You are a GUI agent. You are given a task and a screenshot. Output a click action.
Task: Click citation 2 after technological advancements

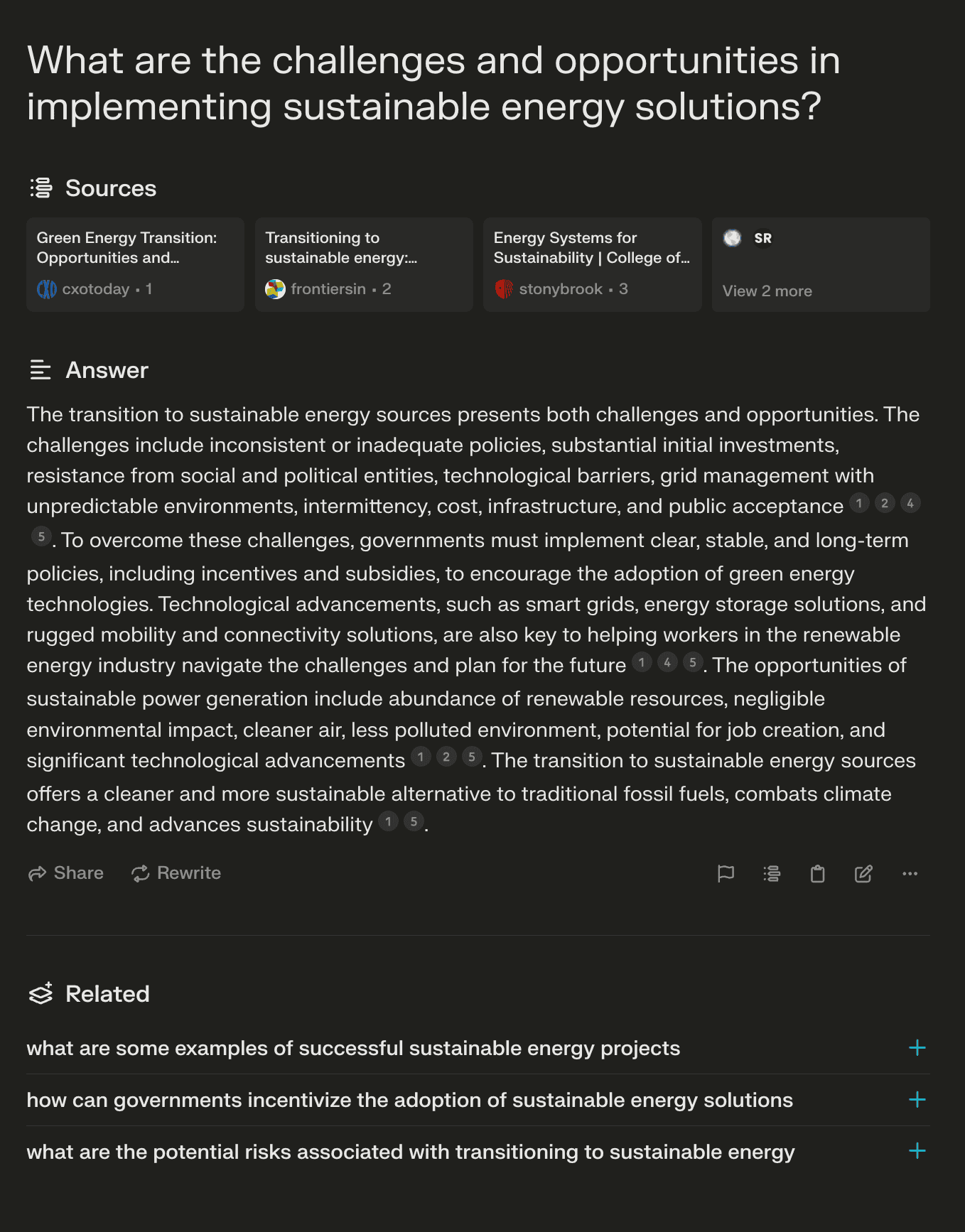point(446,757)
